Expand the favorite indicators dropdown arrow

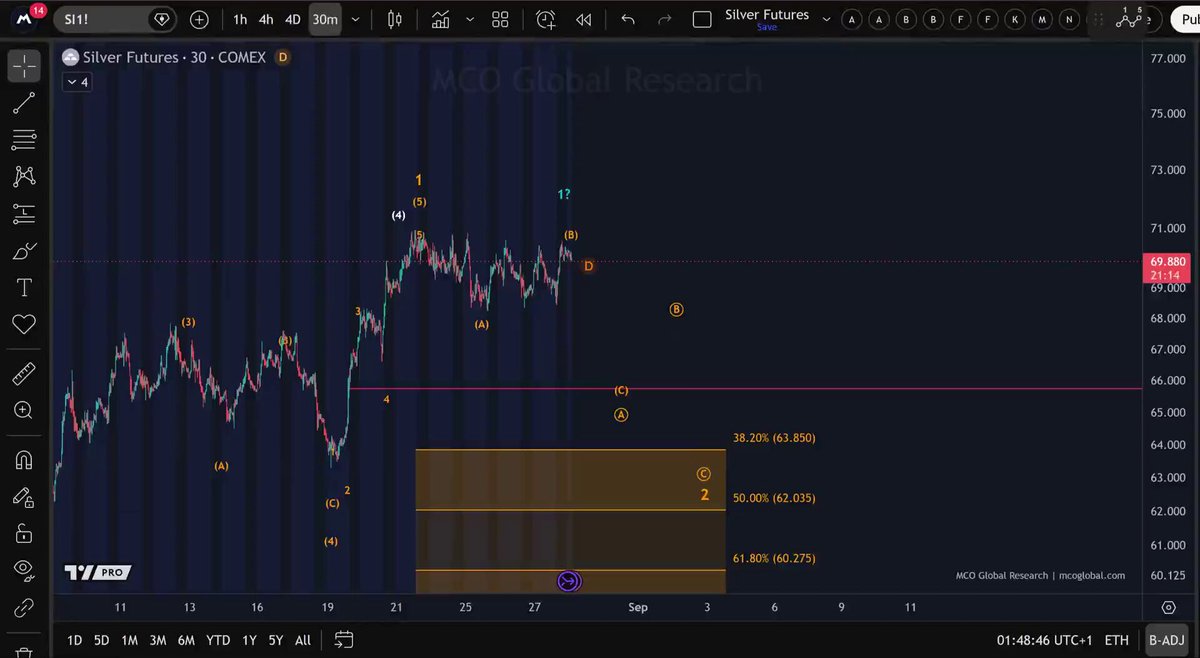[x=468, y=19]
